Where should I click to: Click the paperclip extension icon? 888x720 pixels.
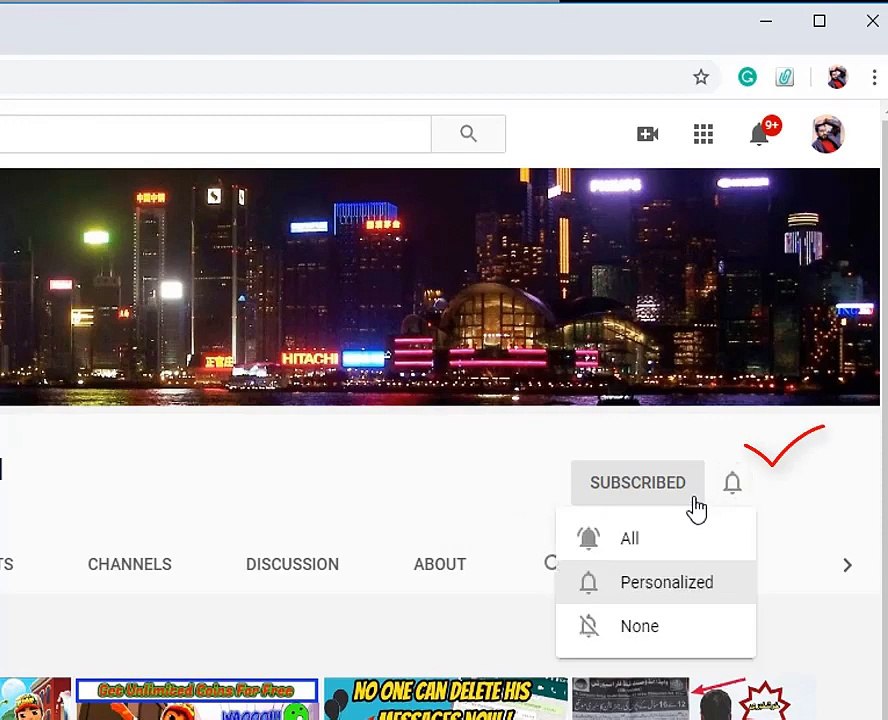(x=784, y=76)
